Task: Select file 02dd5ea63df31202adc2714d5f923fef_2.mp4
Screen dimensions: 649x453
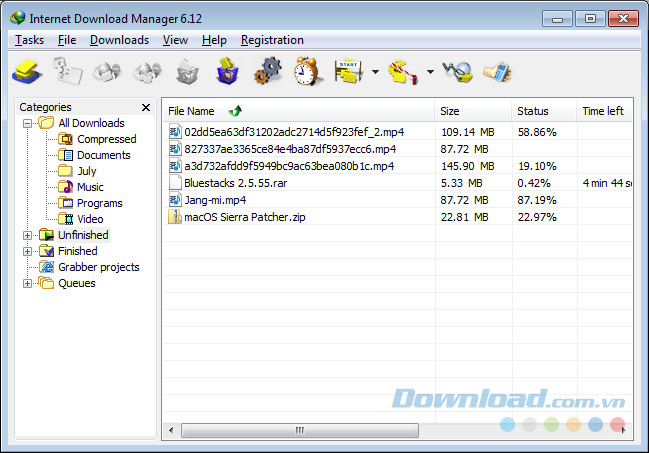Action: (x=294, y=132)
